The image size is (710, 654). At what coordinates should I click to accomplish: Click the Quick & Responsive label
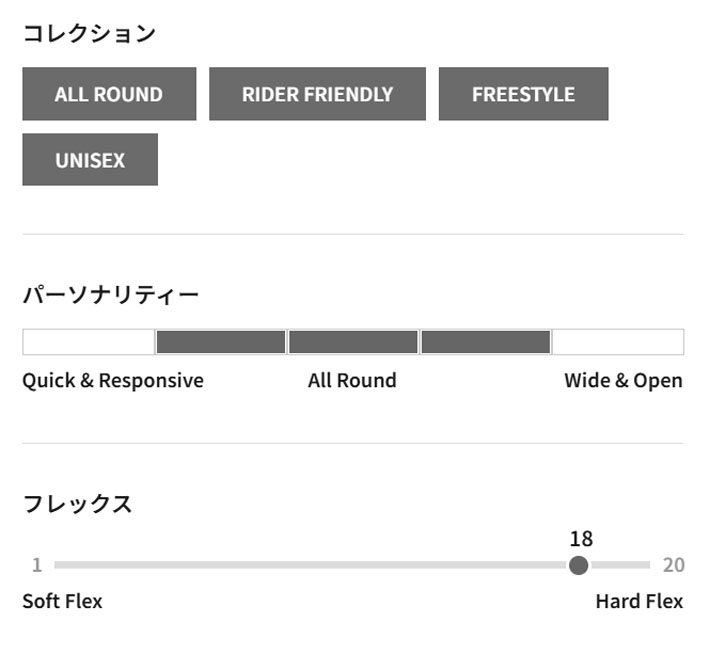tap(113, 380)
